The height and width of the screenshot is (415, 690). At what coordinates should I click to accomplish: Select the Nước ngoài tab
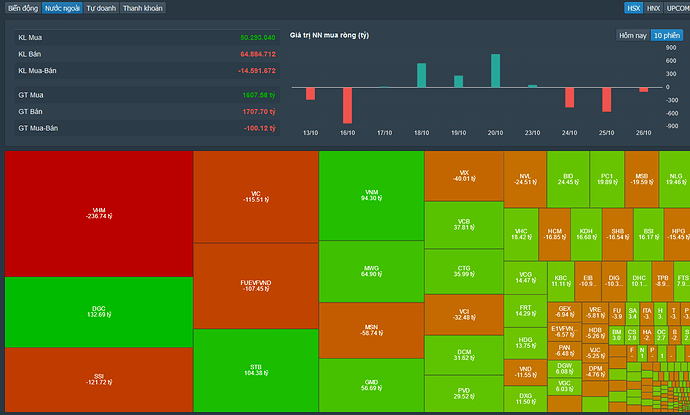(x=62, y=8)
